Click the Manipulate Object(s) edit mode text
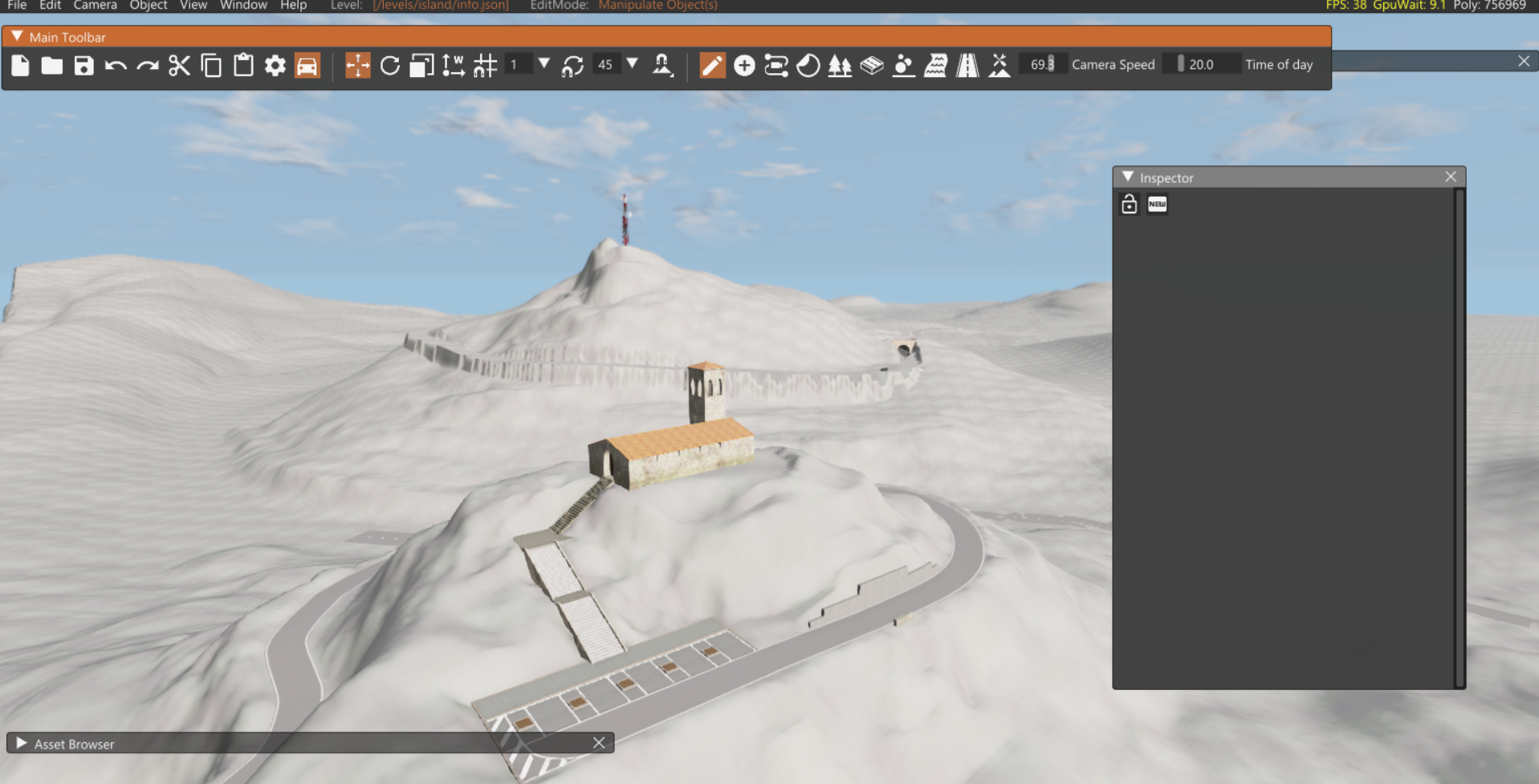The image size is (1539, 784). click(658, 6)
